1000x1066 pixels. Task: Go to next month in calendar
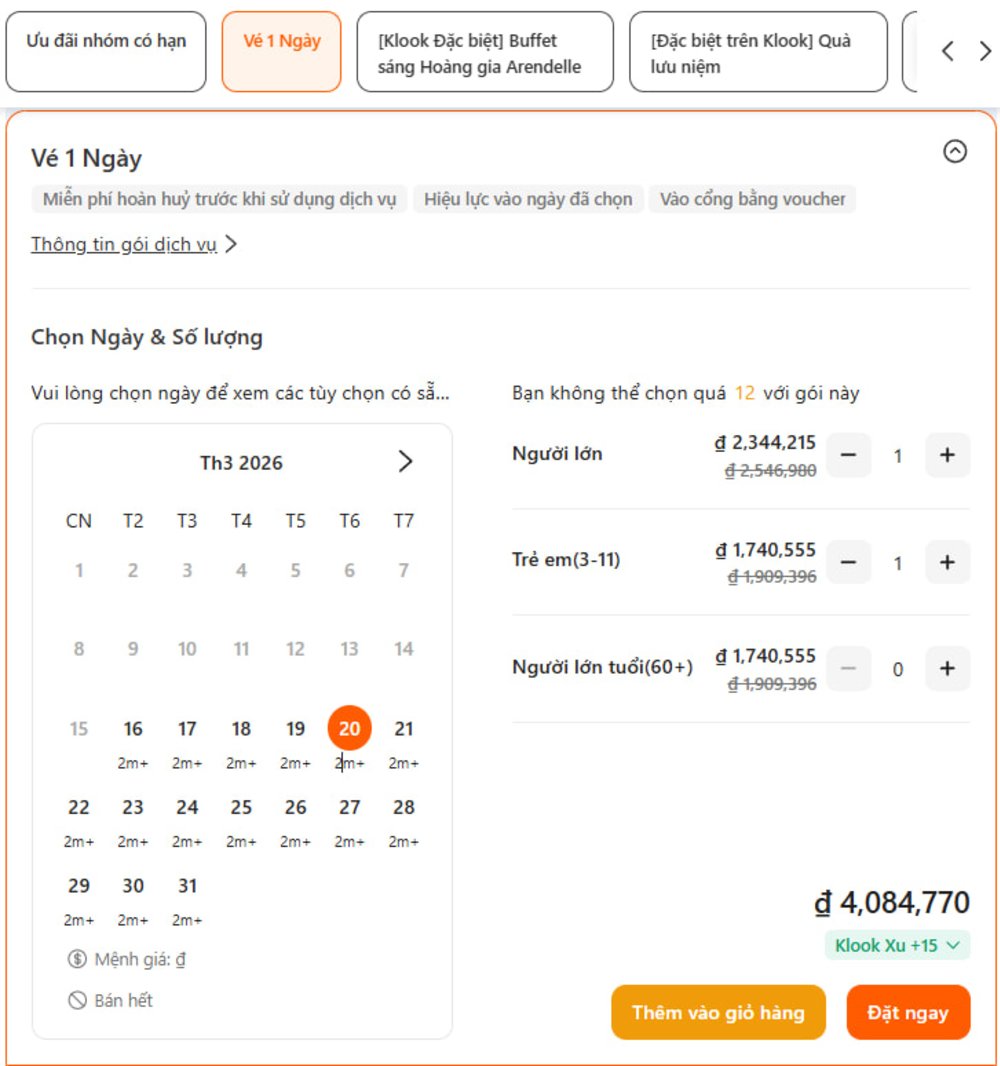(x=405, y=462)
